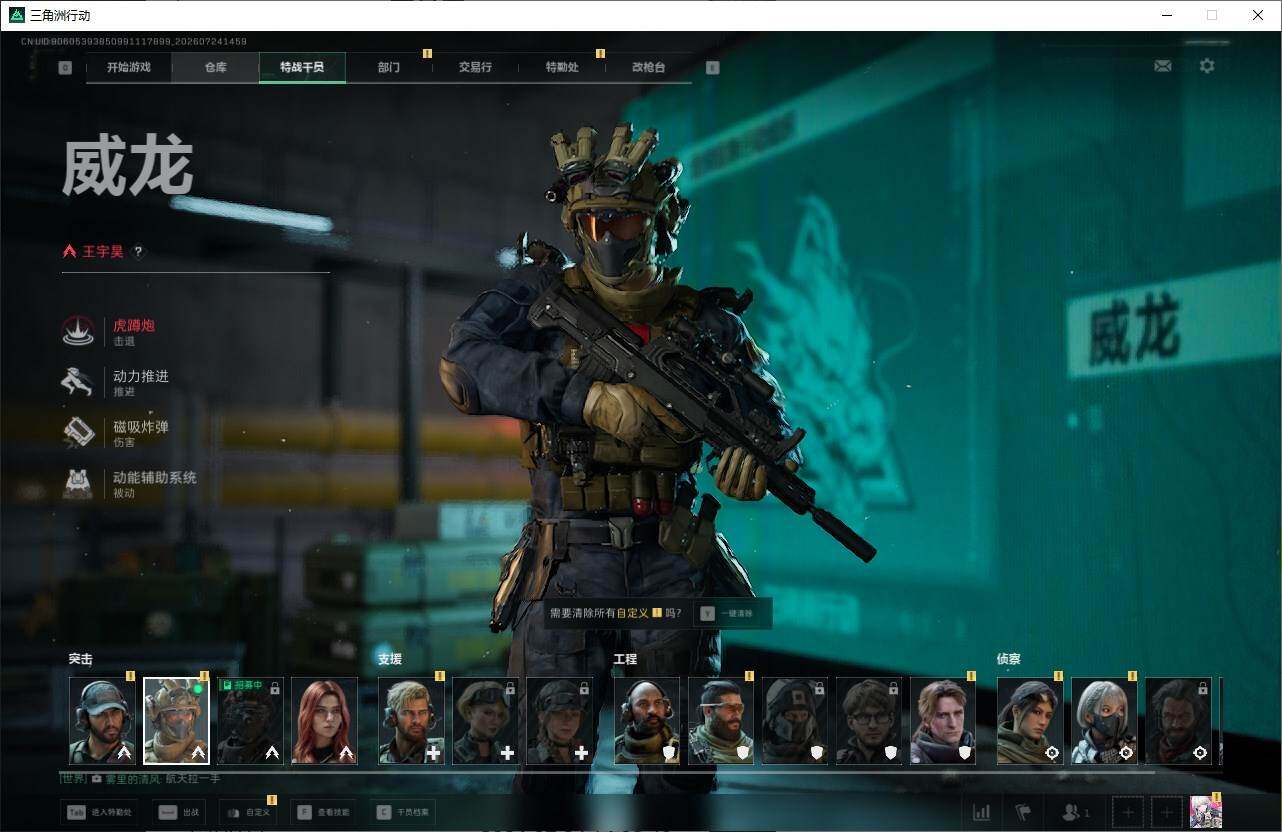The width and height of the screenshot is (1282, 832).
Task: Select the dark-haired woman recon operator
Action: click(x=1030, y=721)
